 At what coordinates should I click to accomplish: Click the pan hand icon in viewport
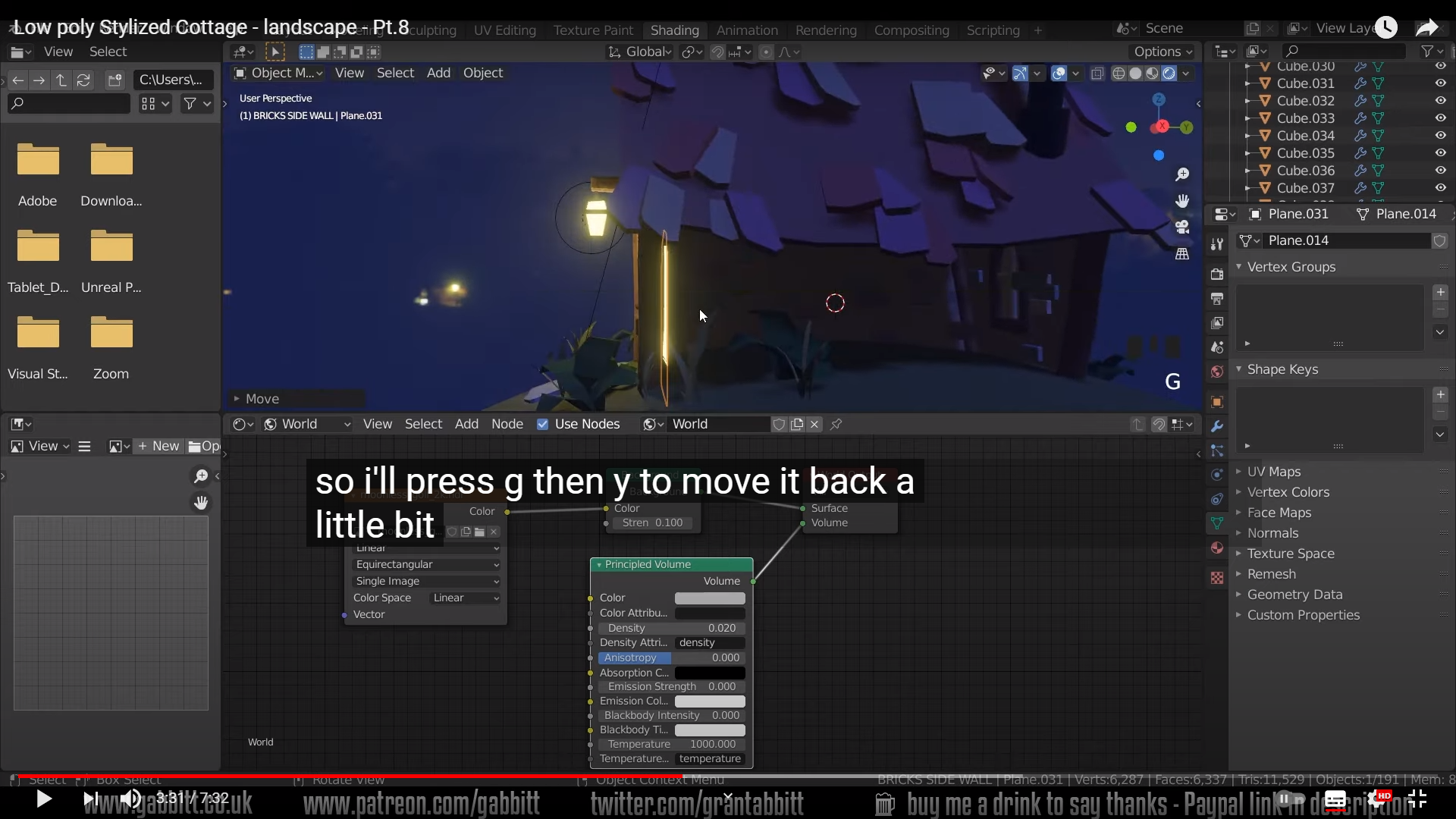point(1181,201)
